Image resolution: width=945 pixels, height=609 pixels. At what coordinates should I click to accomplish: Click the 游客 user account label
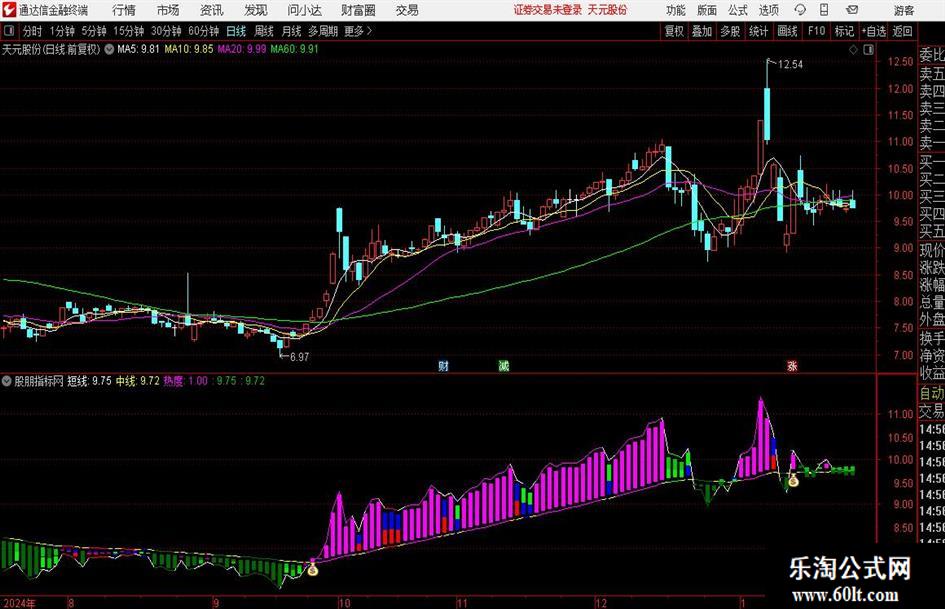[x=903, y=10]
